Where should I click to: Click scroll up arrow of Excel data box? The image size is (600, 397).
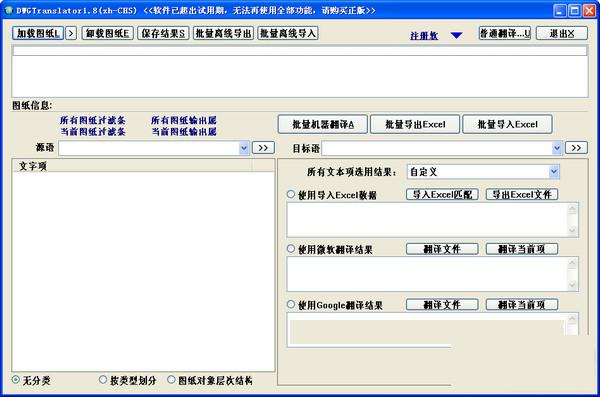572,209
